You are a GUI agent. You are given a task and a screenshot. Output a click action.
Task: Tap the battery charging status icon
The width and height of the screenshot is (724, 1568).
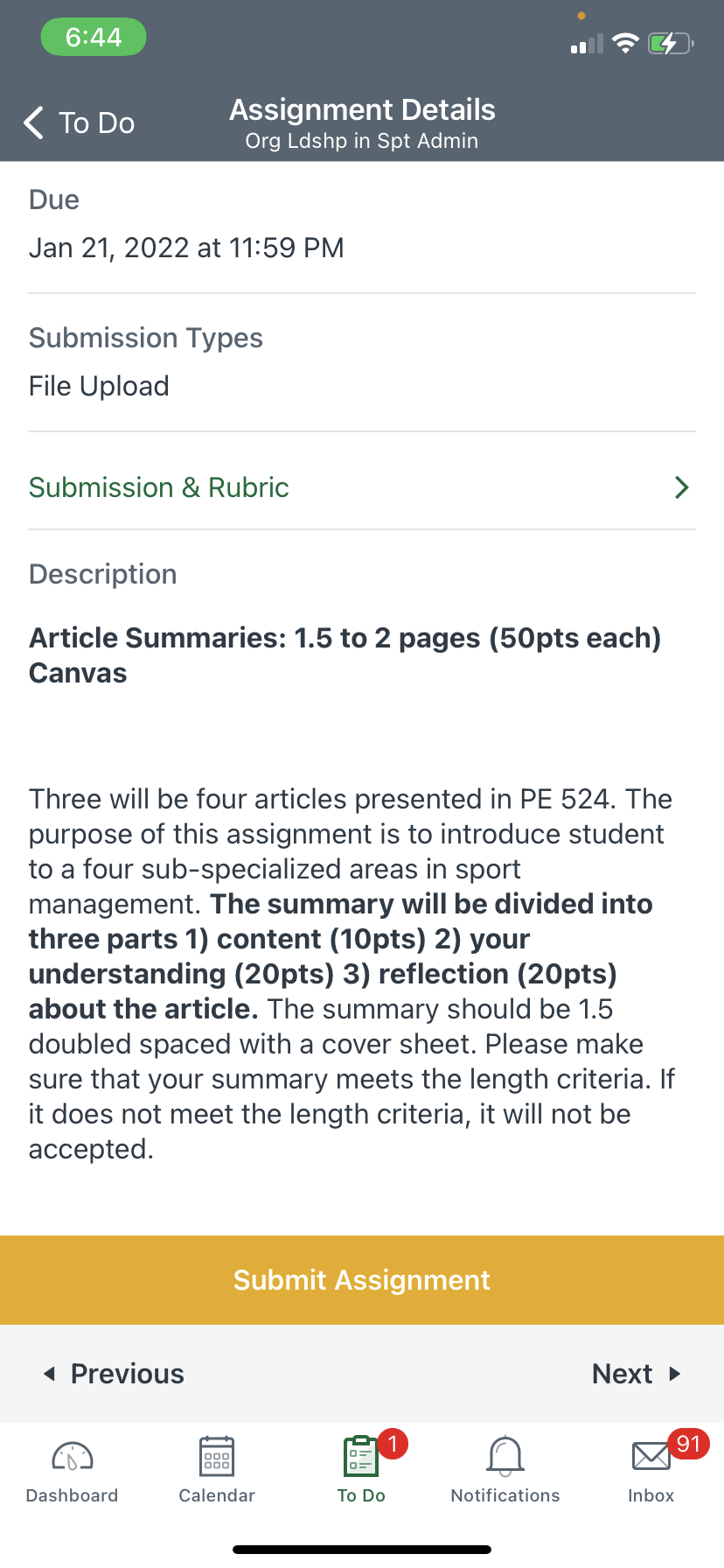(x=670, y=43)
